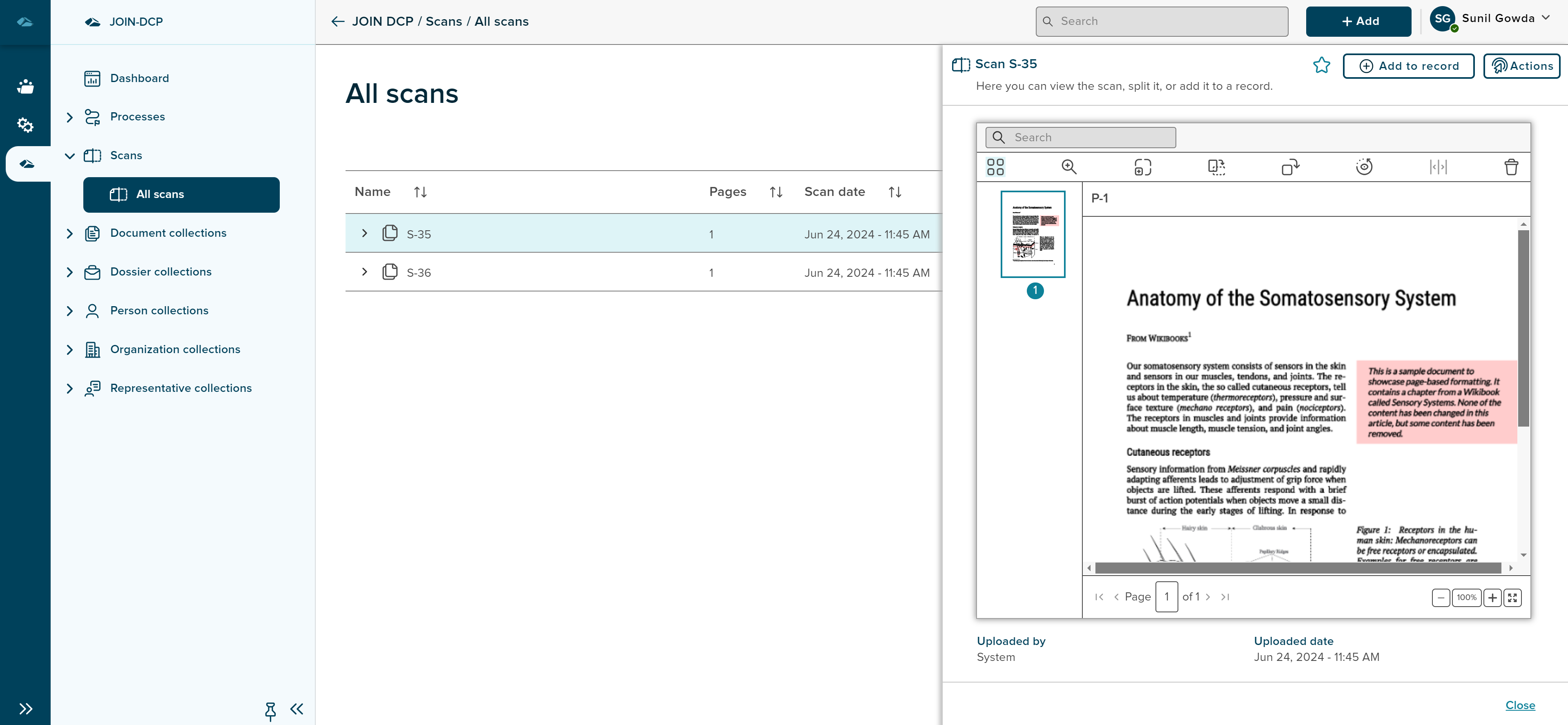Delete page using the trash icon
The image size is (1568, 725).
point(1511,167)
